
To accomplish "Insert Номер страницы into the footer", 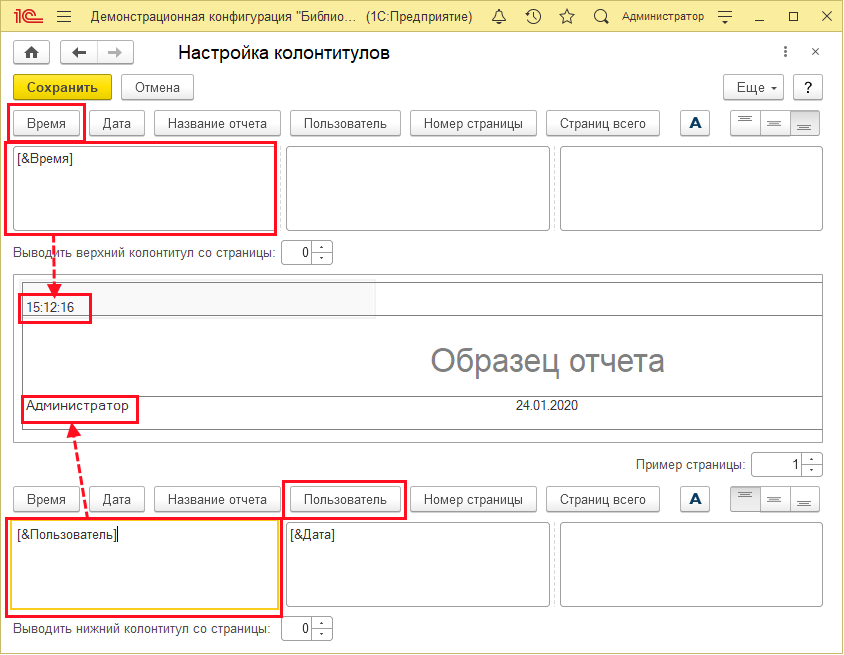I will coord(473,499).
